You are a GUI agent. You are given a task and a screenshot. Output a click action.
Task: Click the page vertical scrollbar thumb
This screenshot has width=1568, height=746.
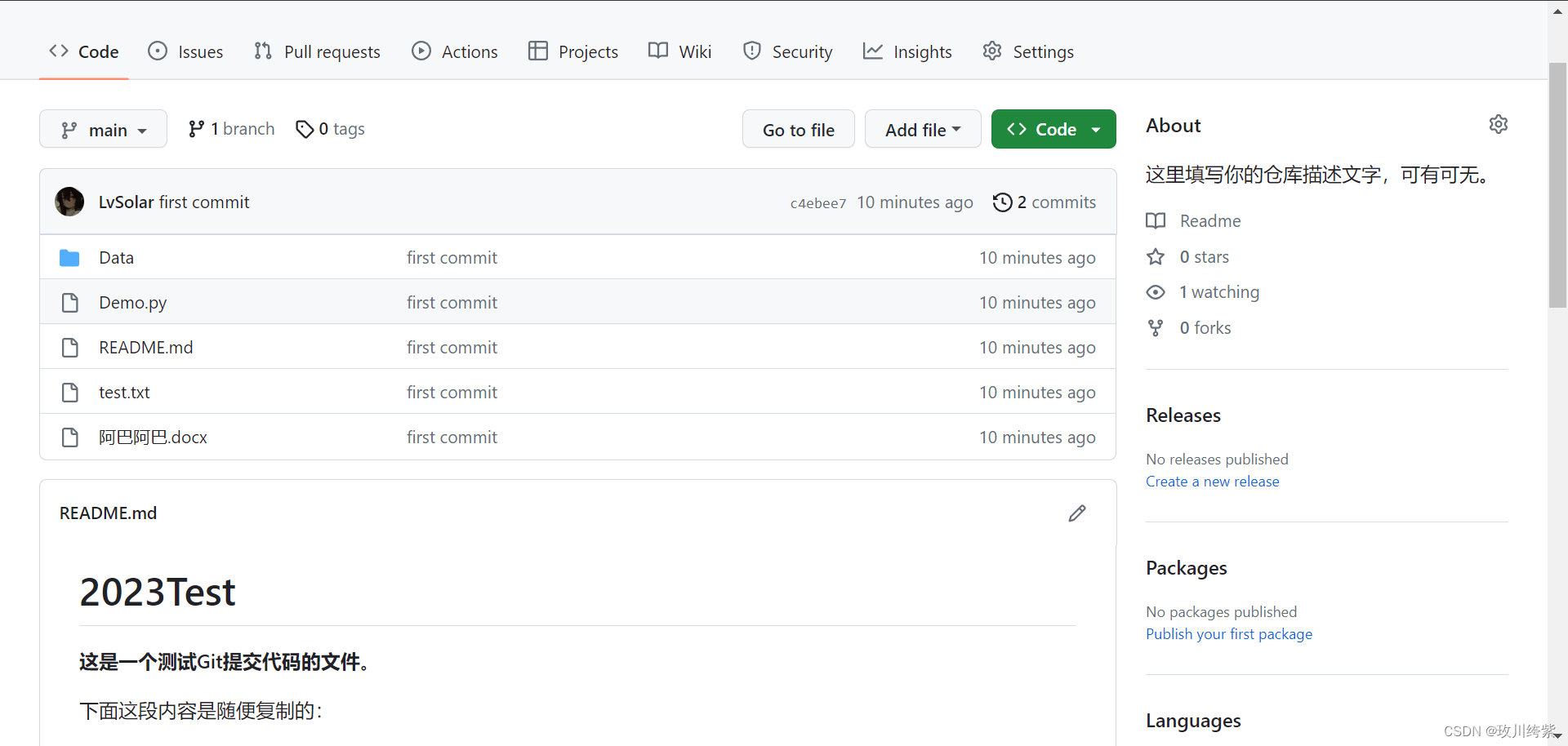click(1557, 185)
